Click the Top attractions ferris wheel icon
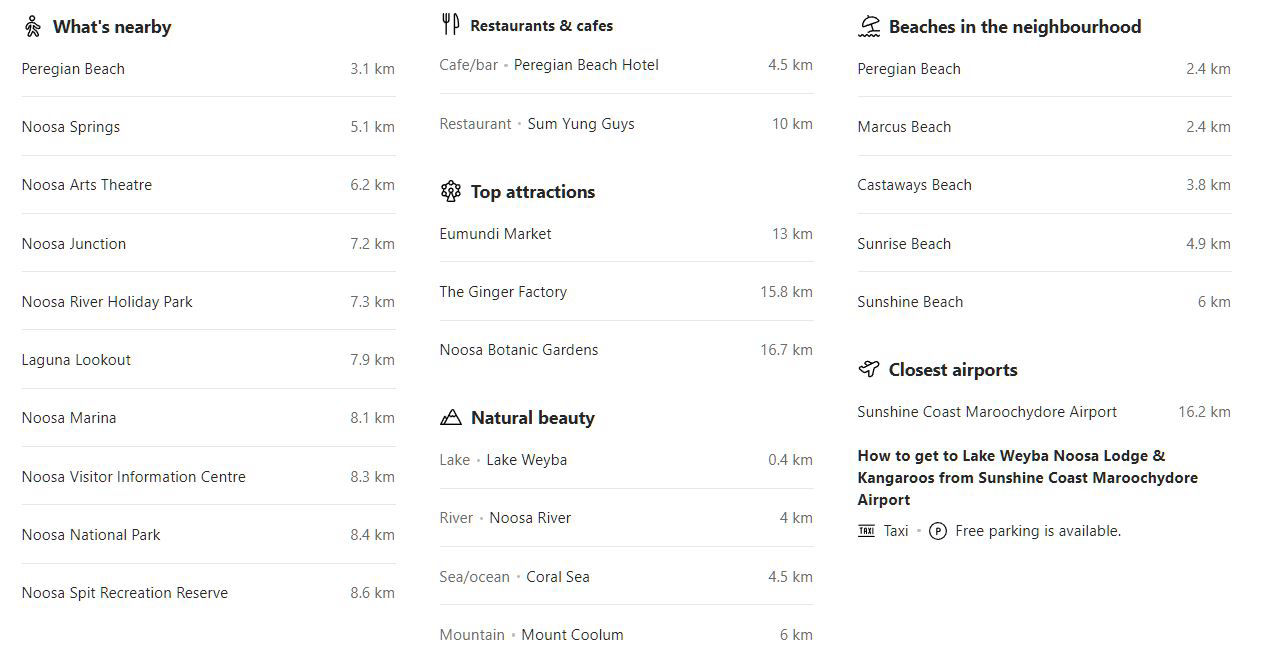The height and width of the screenshot is (654, 1284). pos(451,192)
